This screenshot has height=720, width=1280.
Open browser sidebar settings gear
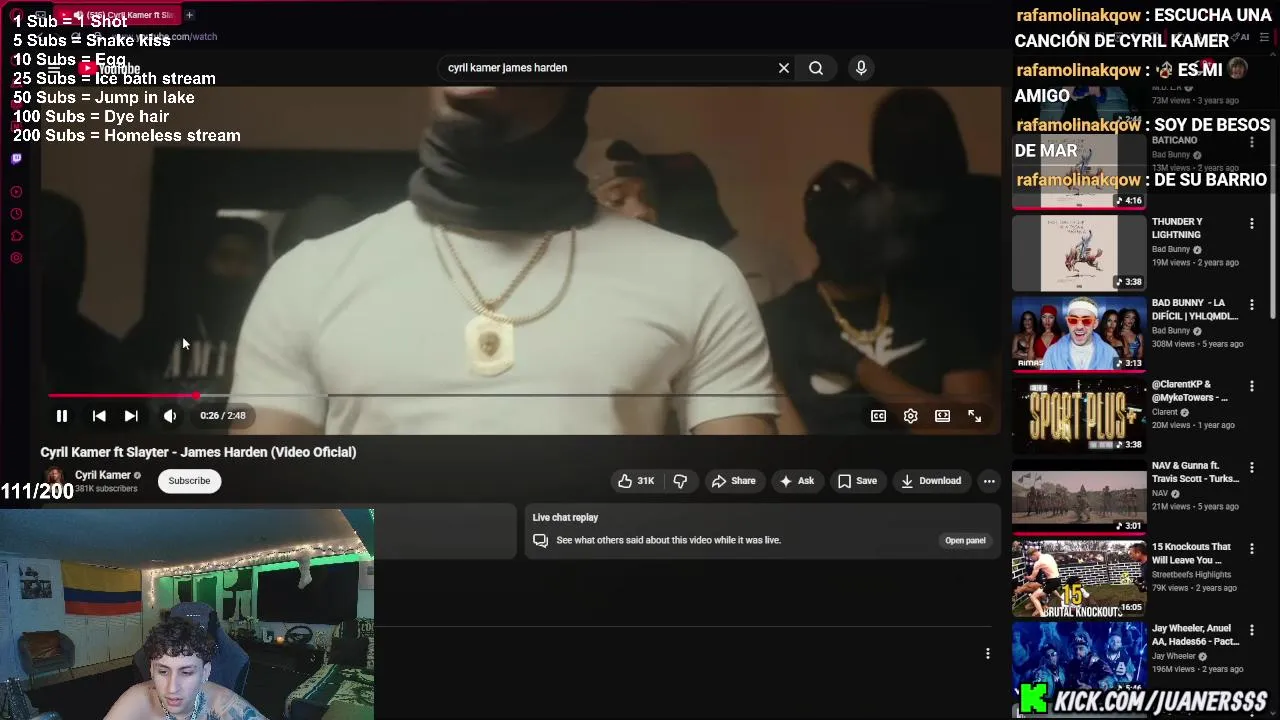click(x=16, y=258)
